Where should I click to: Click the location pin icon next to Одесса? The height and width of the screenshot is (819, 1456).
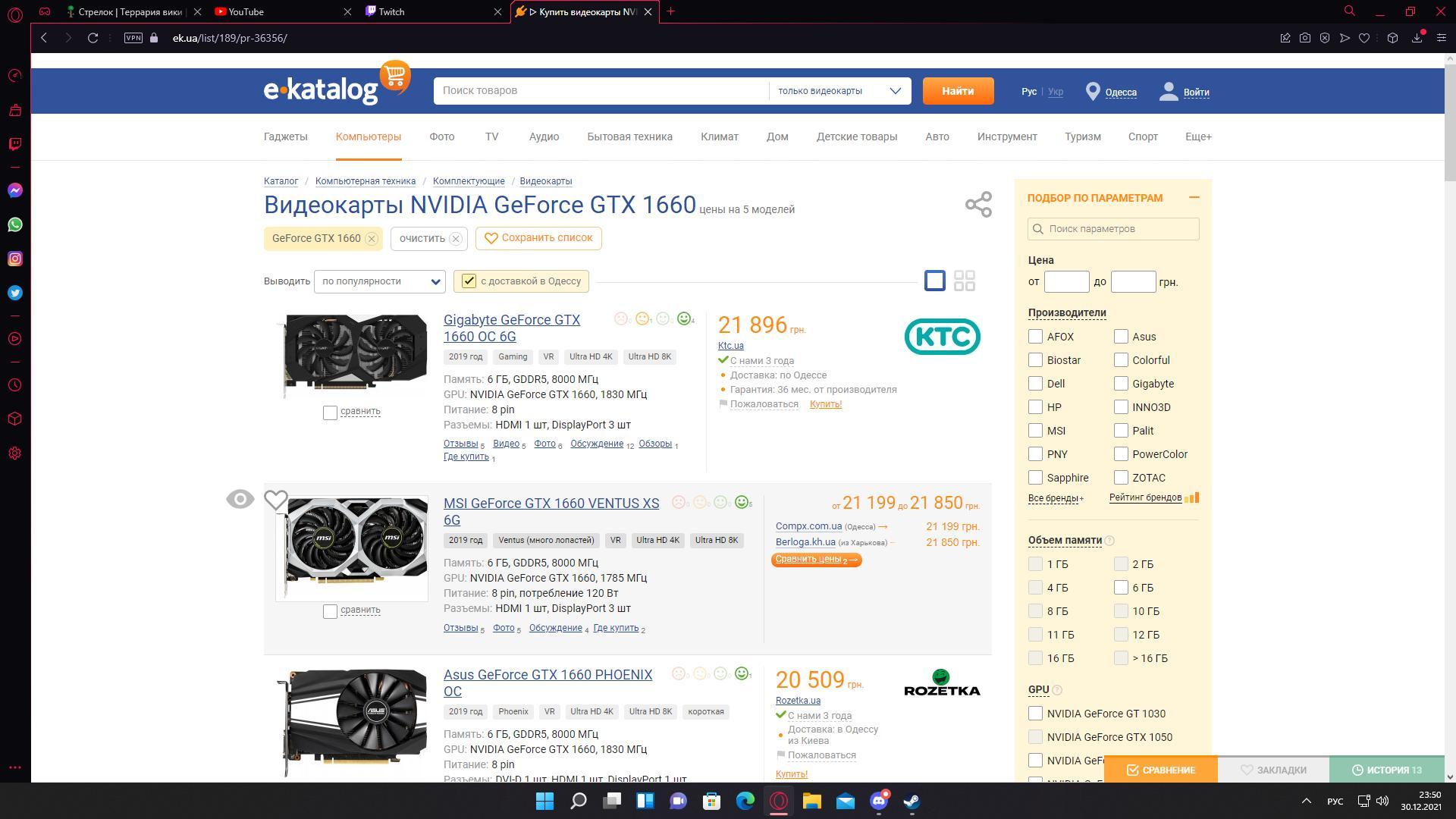coord(1093,92)
